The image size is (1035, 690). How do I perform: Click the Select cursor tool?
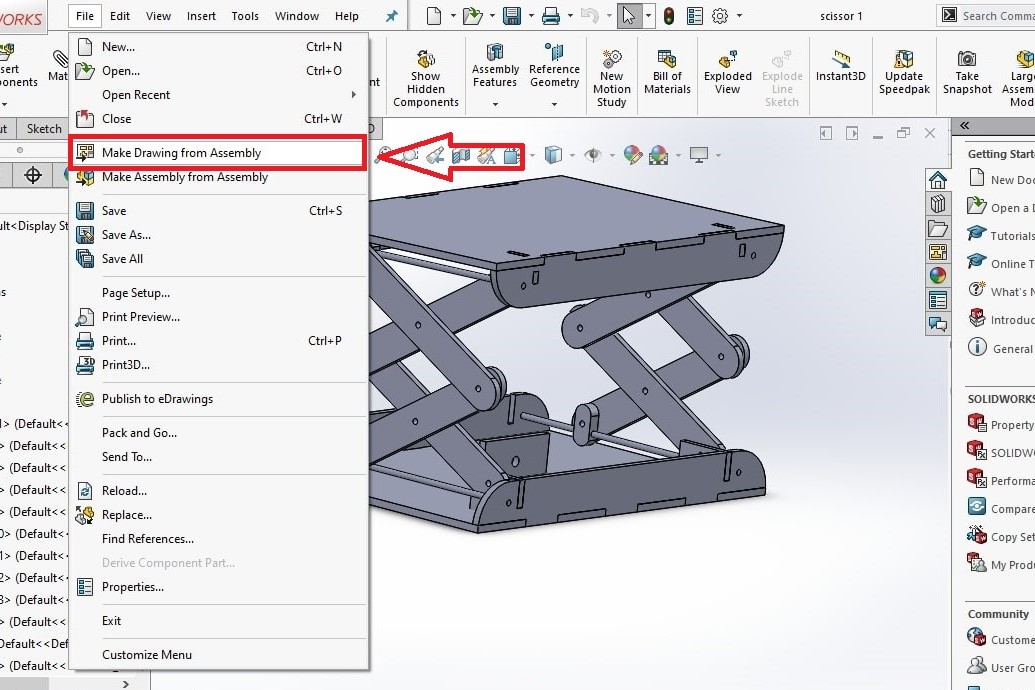tap(629, 16)
